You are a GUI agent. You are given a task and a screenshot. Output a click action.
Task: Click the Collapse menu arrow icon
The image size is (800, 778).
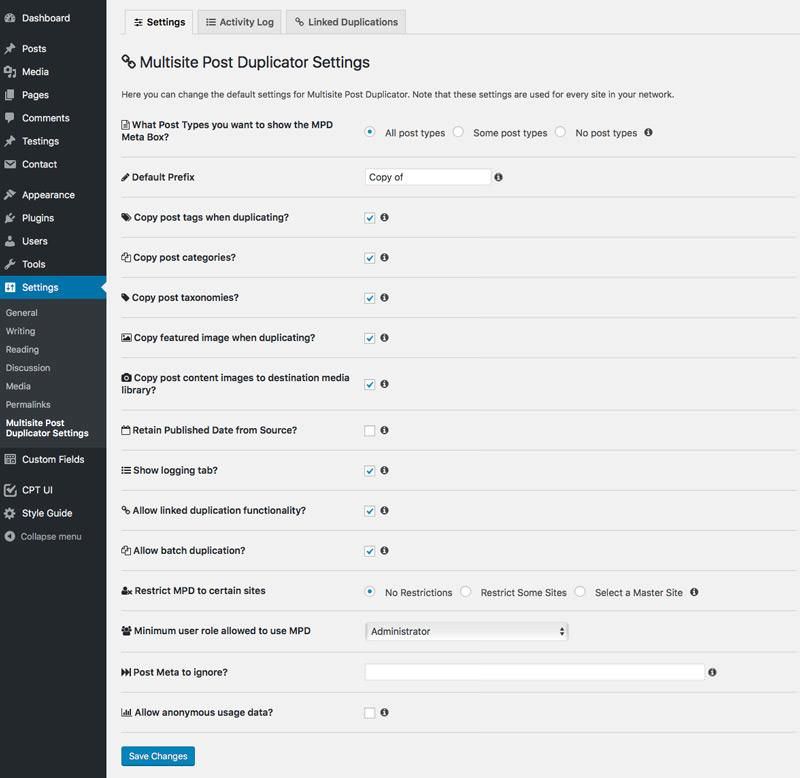coord(10,536)
